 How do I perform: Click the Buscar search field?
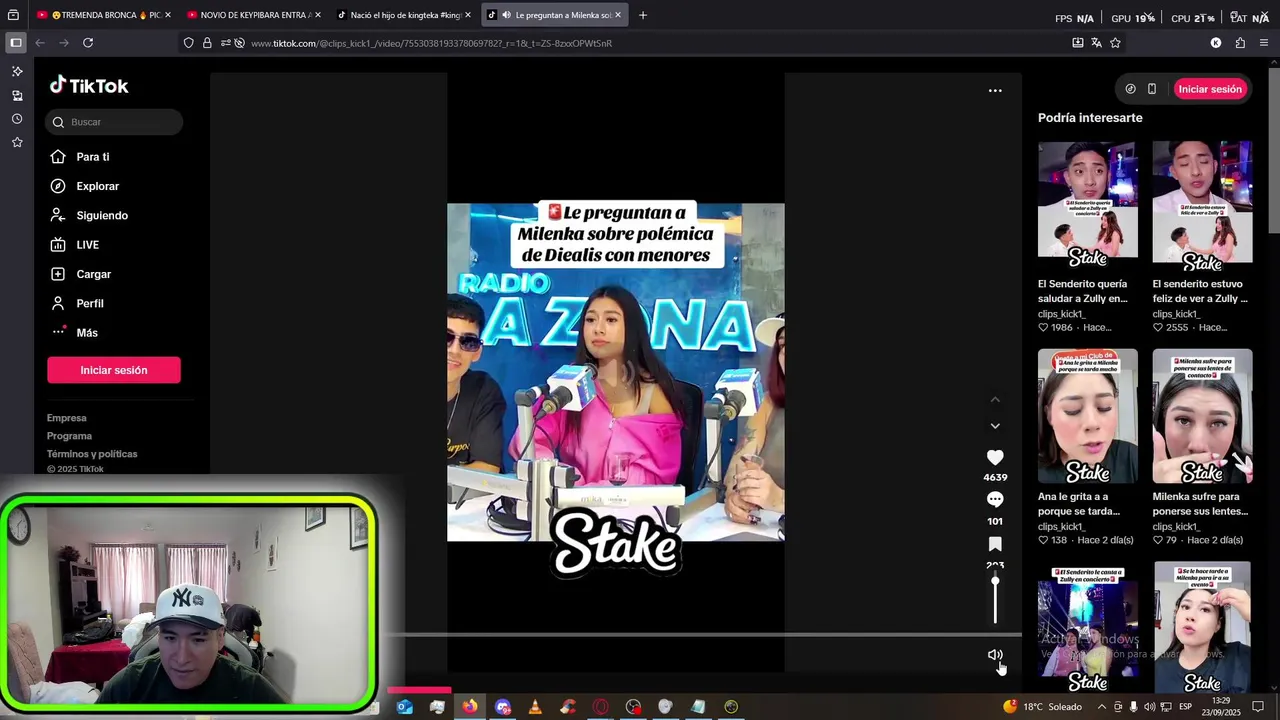pos(114,122)
